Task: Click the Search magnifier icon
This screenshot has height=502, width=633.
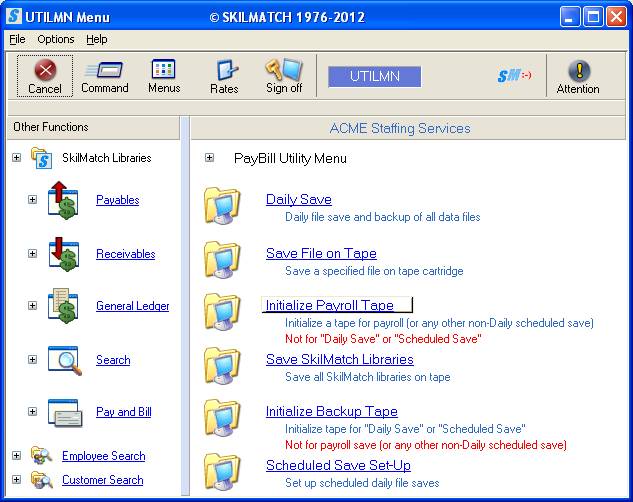Action: tap(65, 360)
